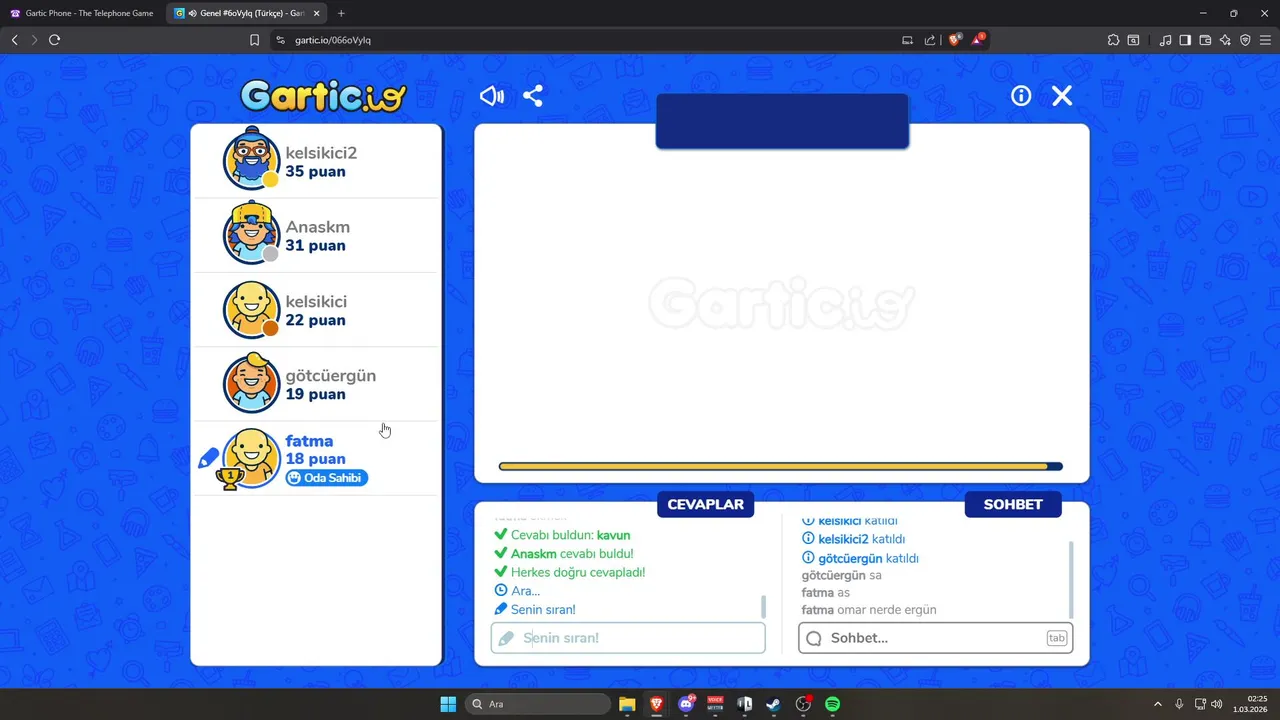
Task: Click the share page icon in address bar
Action: 930,40
